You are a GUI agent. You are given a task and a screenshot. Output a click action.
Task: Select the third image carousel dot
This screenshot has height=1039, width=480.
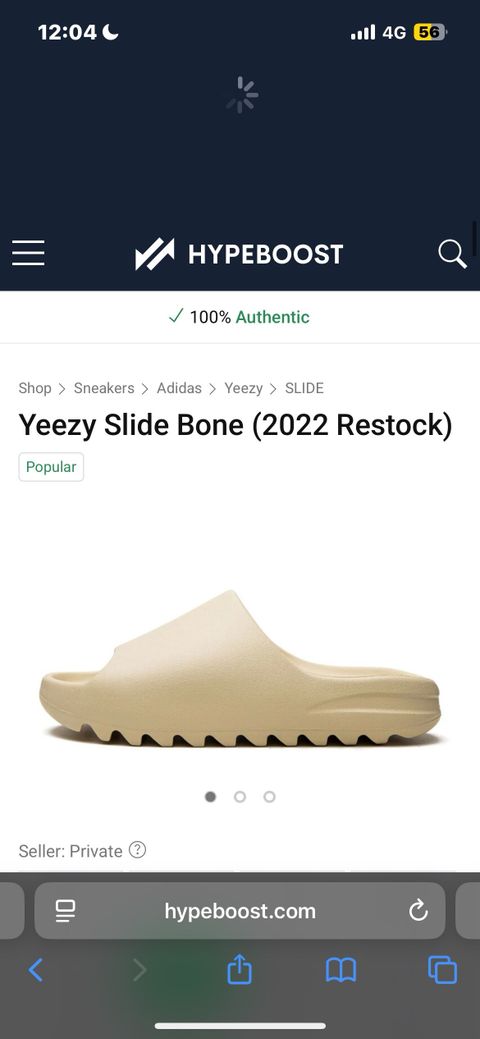pos(269,796)
